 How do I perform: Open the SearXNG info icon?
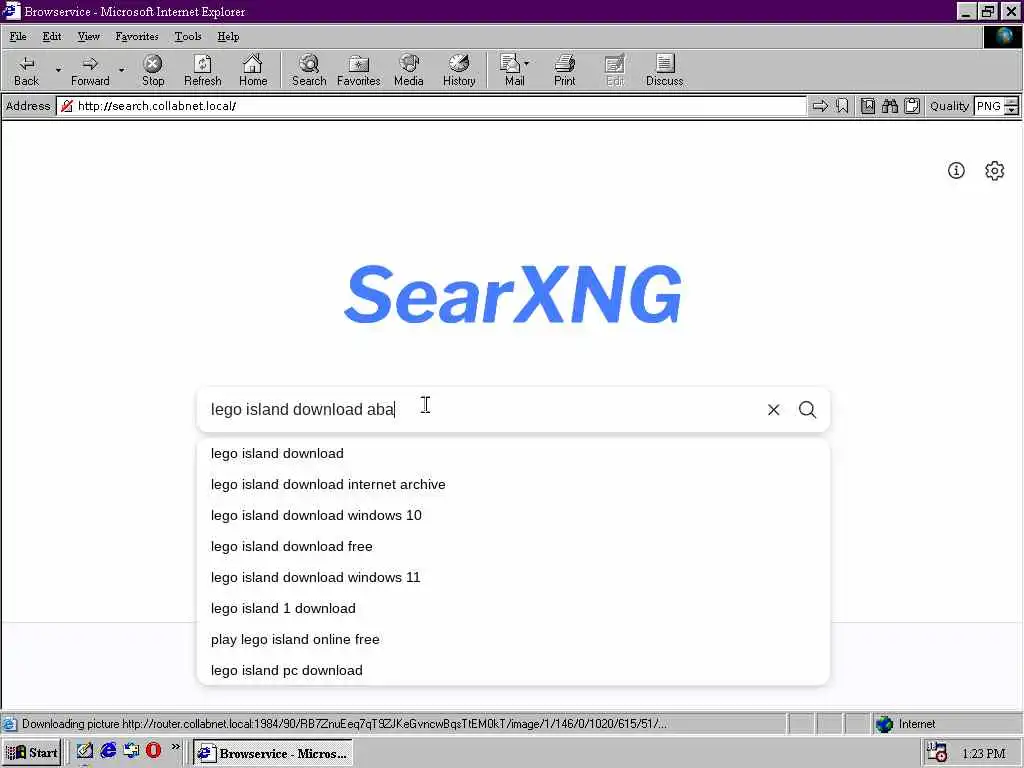pyautogui.click(x=956, y=170)
